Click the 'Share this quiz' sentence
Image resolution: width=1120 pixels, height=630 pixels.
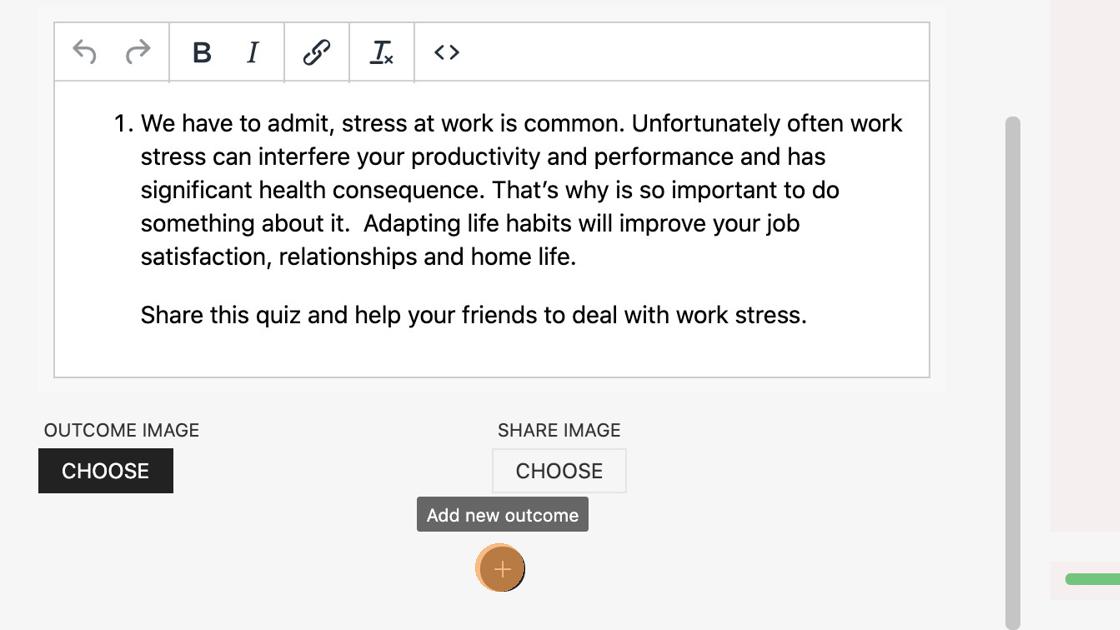(x=473, y=315)
